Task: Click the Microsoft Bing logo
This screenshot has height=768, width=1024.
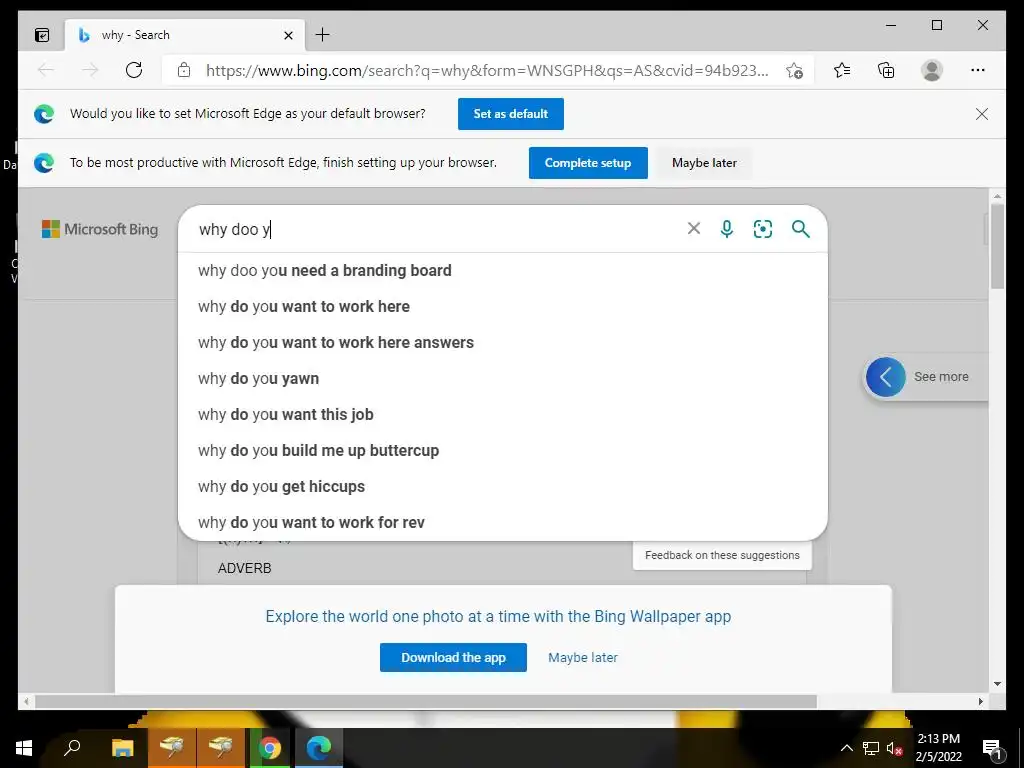Action: click(100, 229)
